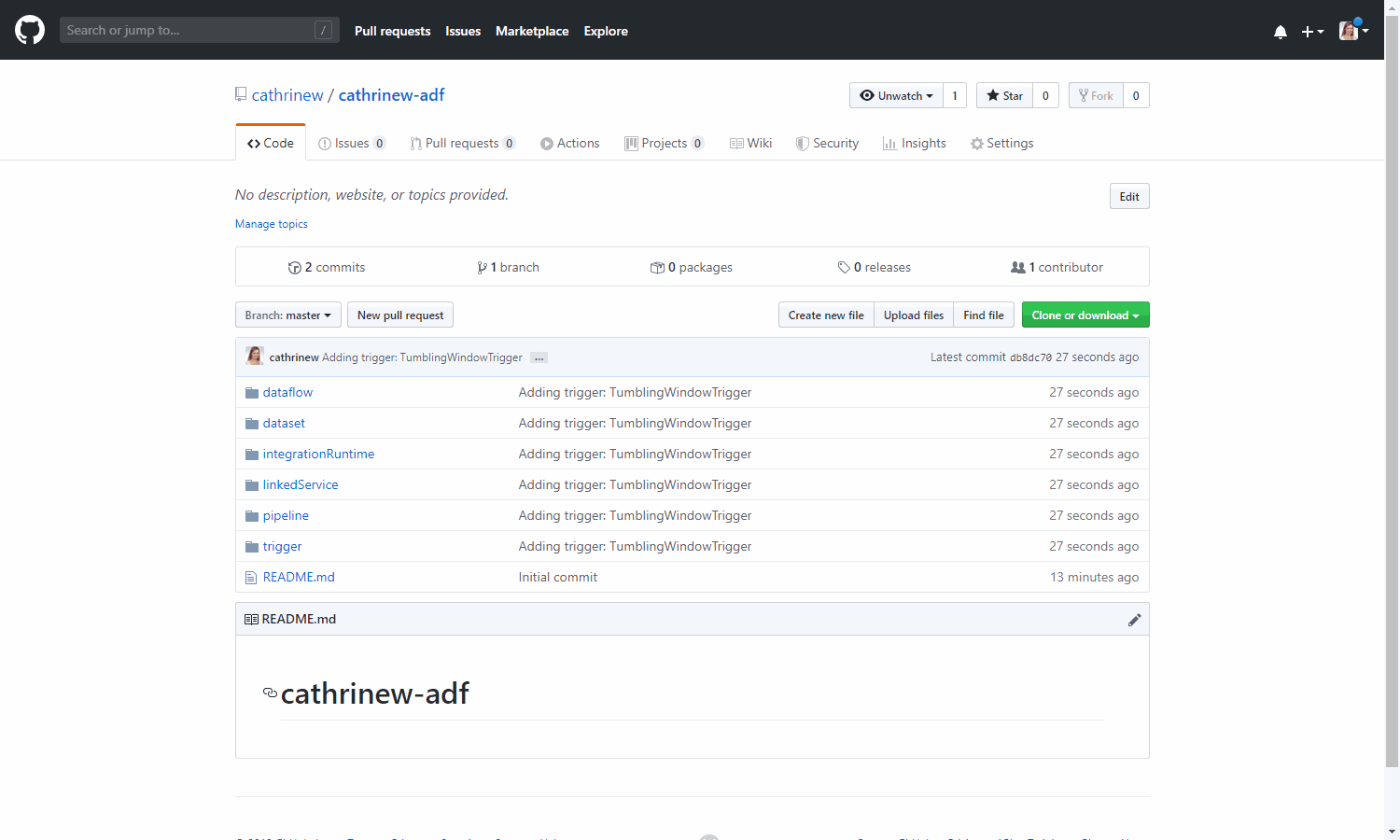The image size is (1400, 840).
Task: Star this repository
Action: click(1004, 95)
